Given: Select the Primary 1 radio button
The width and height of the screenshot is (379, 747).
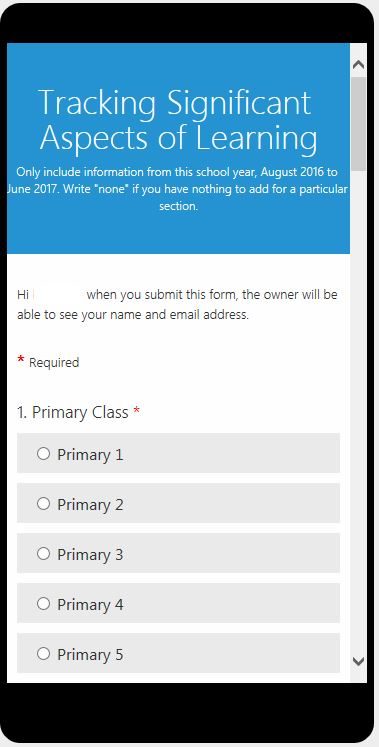Looking at the screenshot, I should 43,454.
